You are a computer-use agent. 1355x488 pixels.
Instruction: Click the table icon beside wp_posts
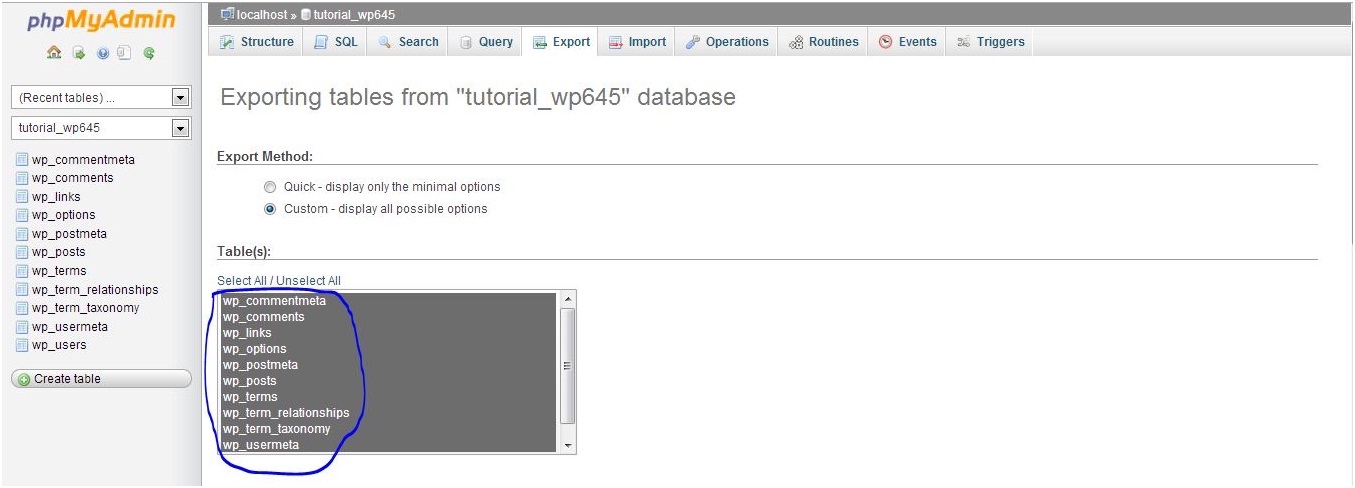pos(22,252)
